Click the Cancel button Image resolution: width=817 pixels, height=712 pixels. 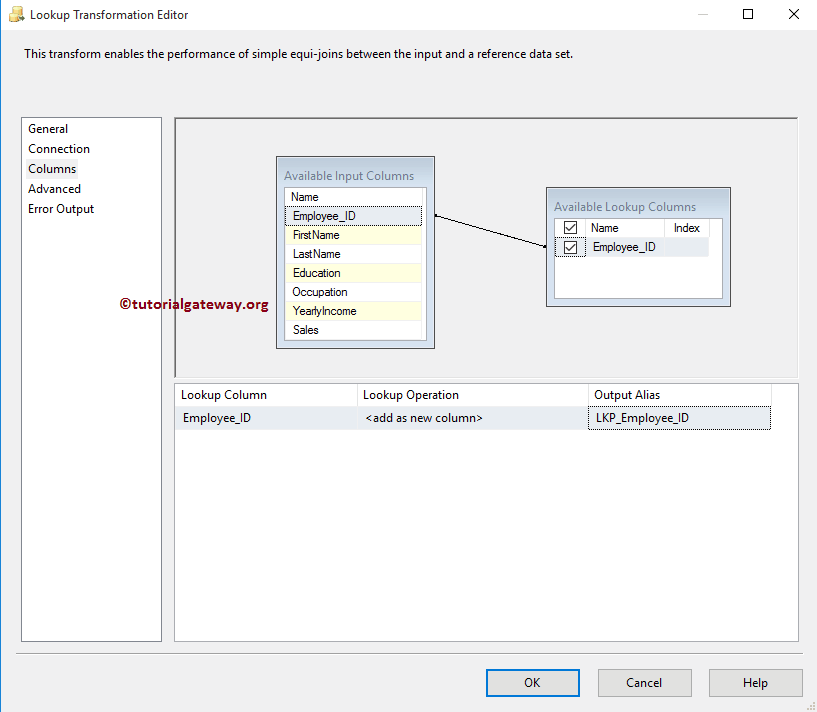click(x=644, y=682)
